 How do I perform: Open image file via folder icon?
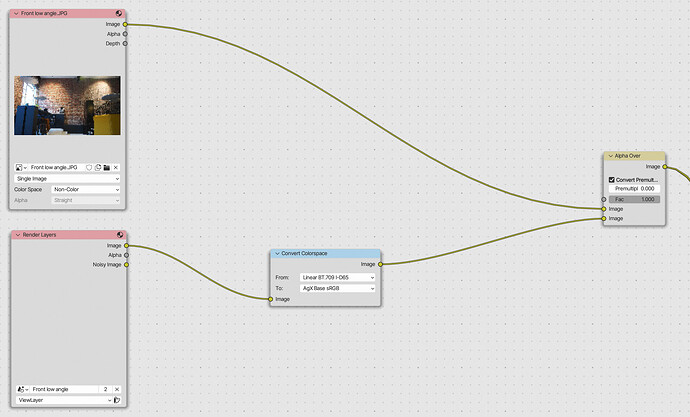click(106, 168)
